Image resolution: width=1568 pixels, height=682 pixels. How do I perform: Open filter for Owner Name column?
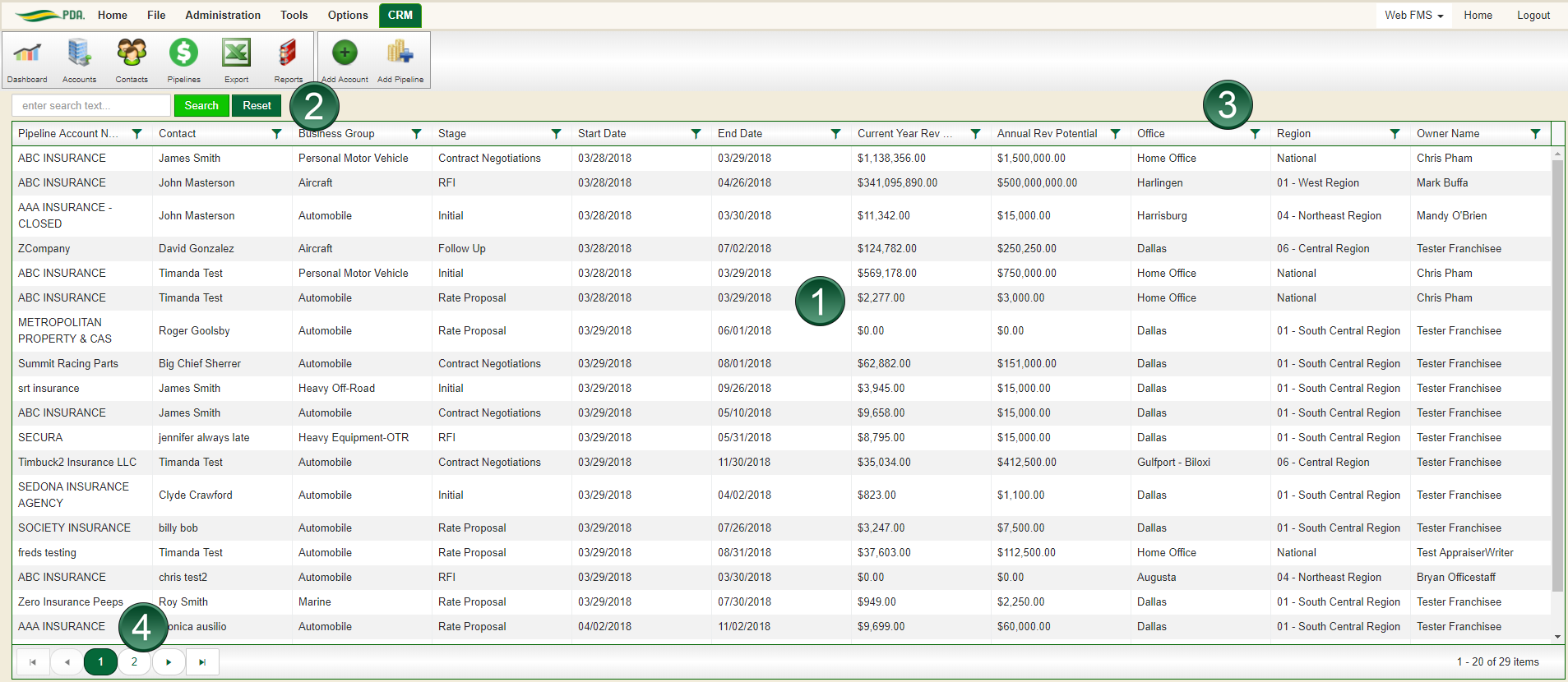[1535, 134]
